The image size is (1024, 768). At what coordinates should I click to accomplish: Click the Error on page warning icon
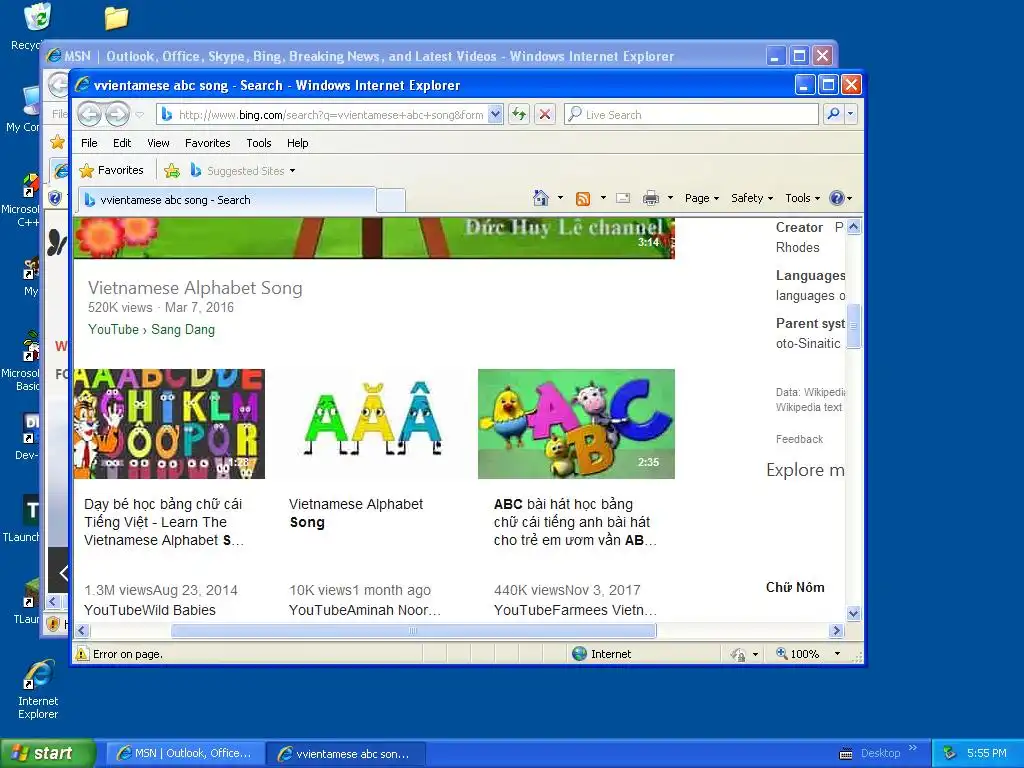pyautogui.click(x=82, y=654)
